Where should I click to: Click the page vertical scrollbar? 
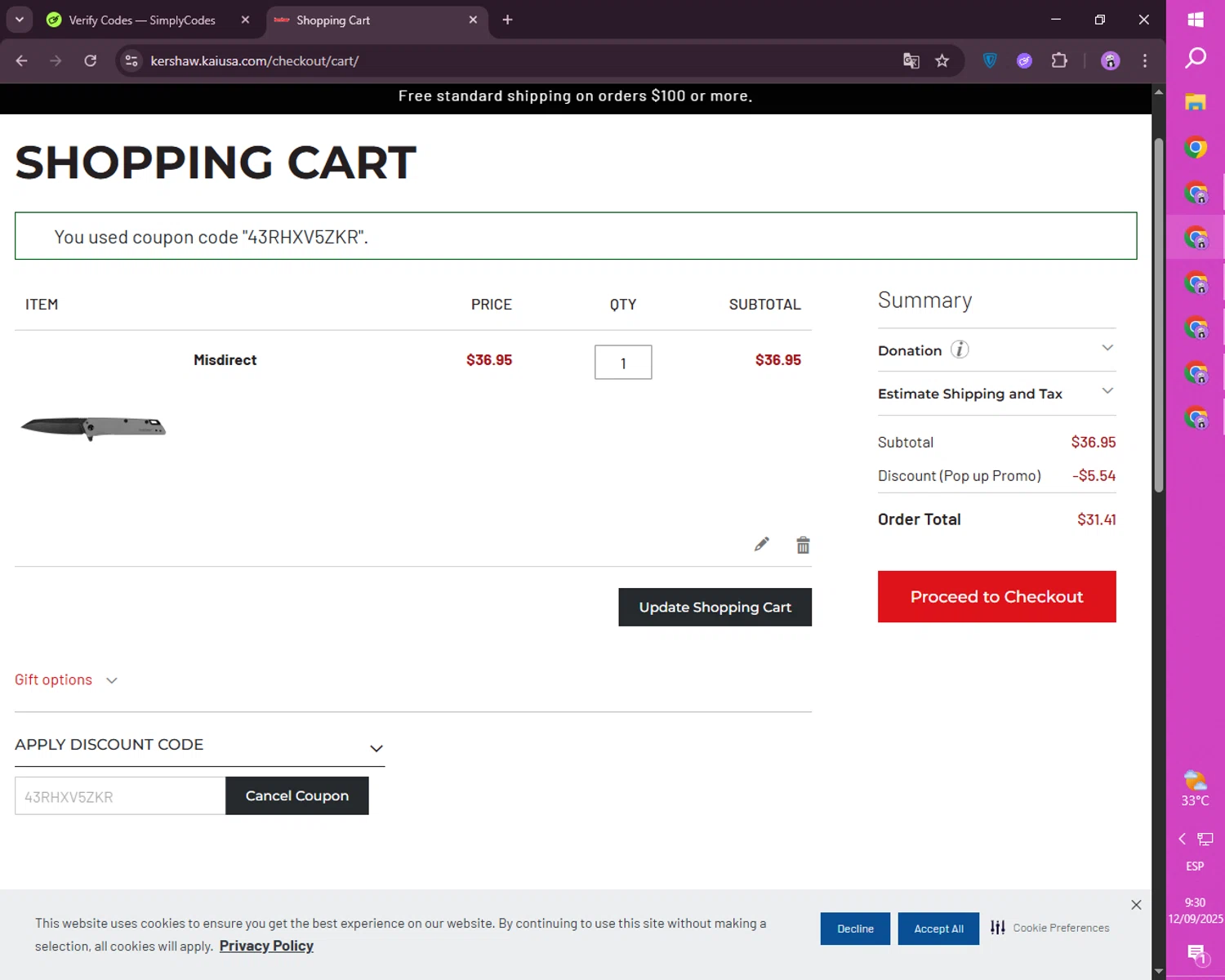(1159, 315)
